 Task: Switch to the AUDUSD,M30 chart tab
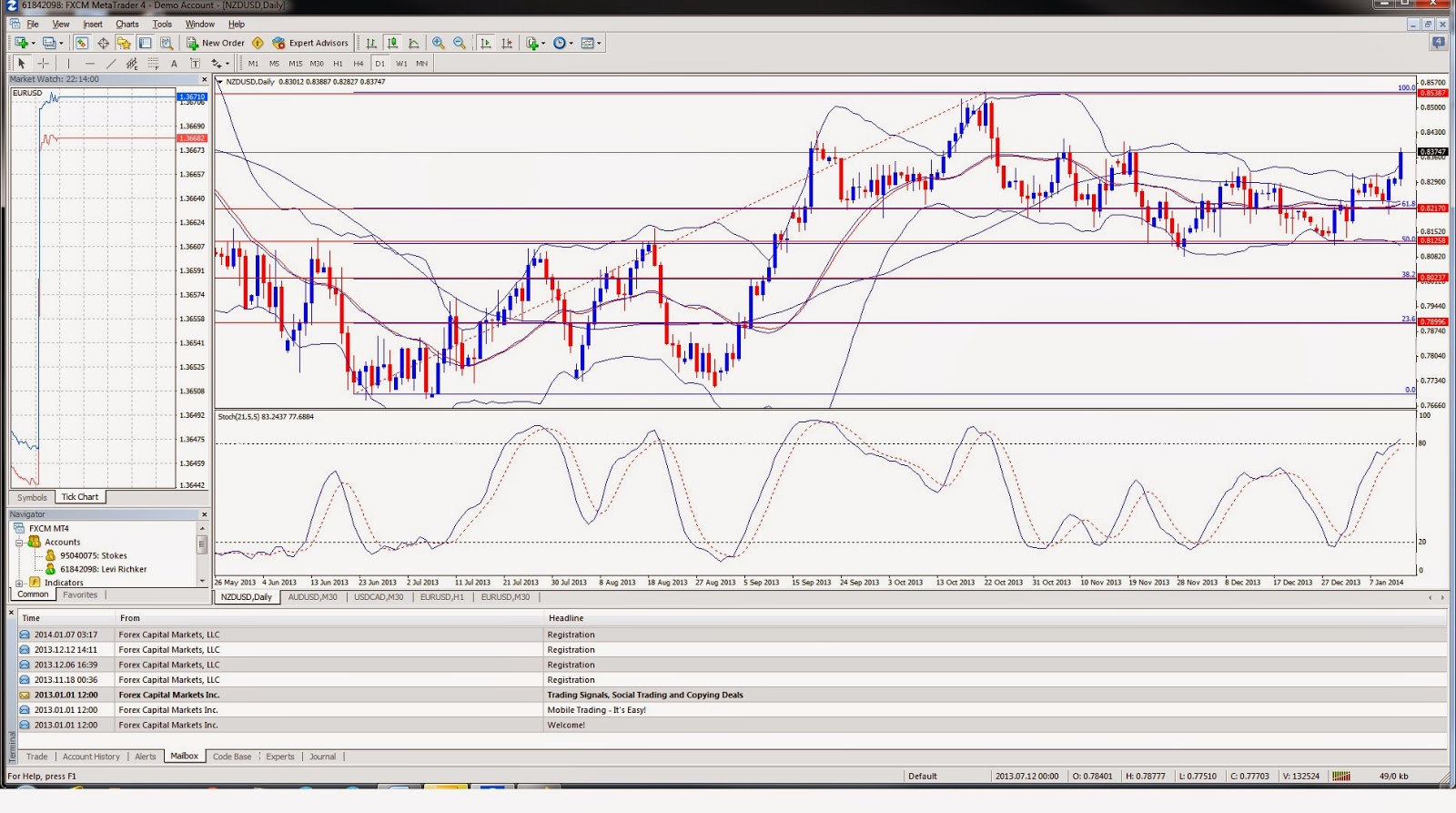point(312,597)
